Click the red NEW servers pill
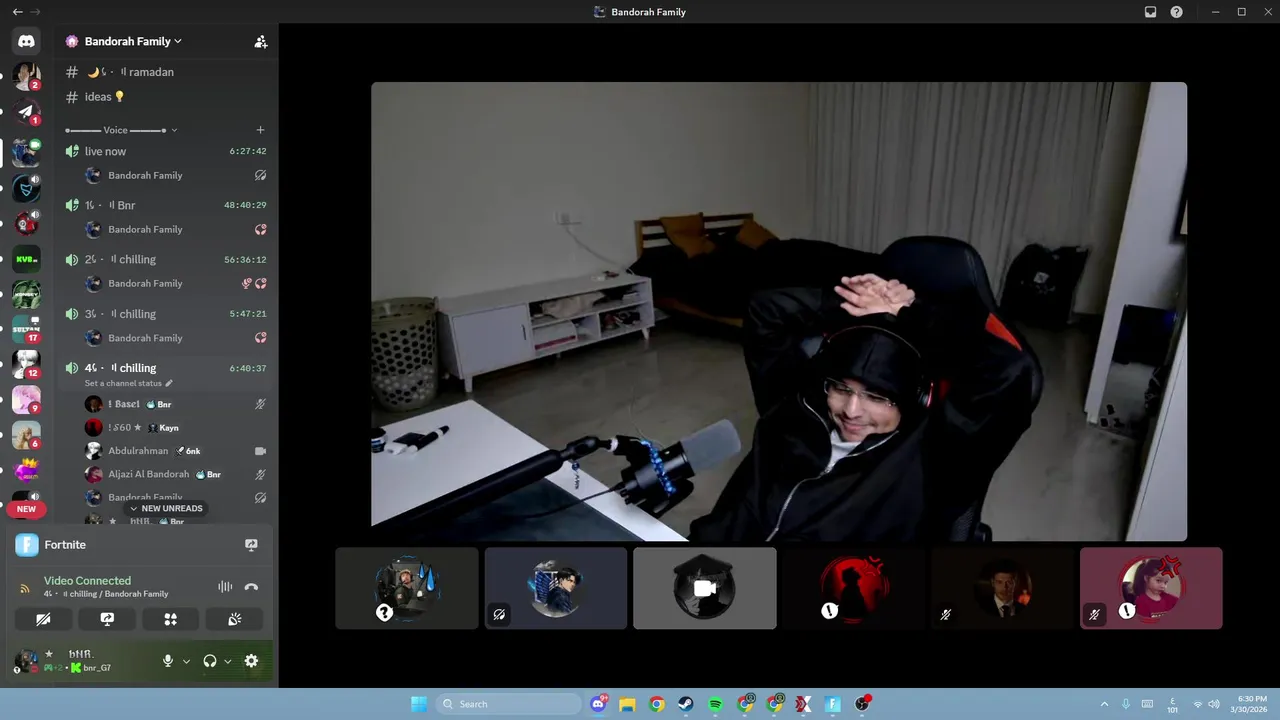1280x720 pixels. [x=26, y=509]
